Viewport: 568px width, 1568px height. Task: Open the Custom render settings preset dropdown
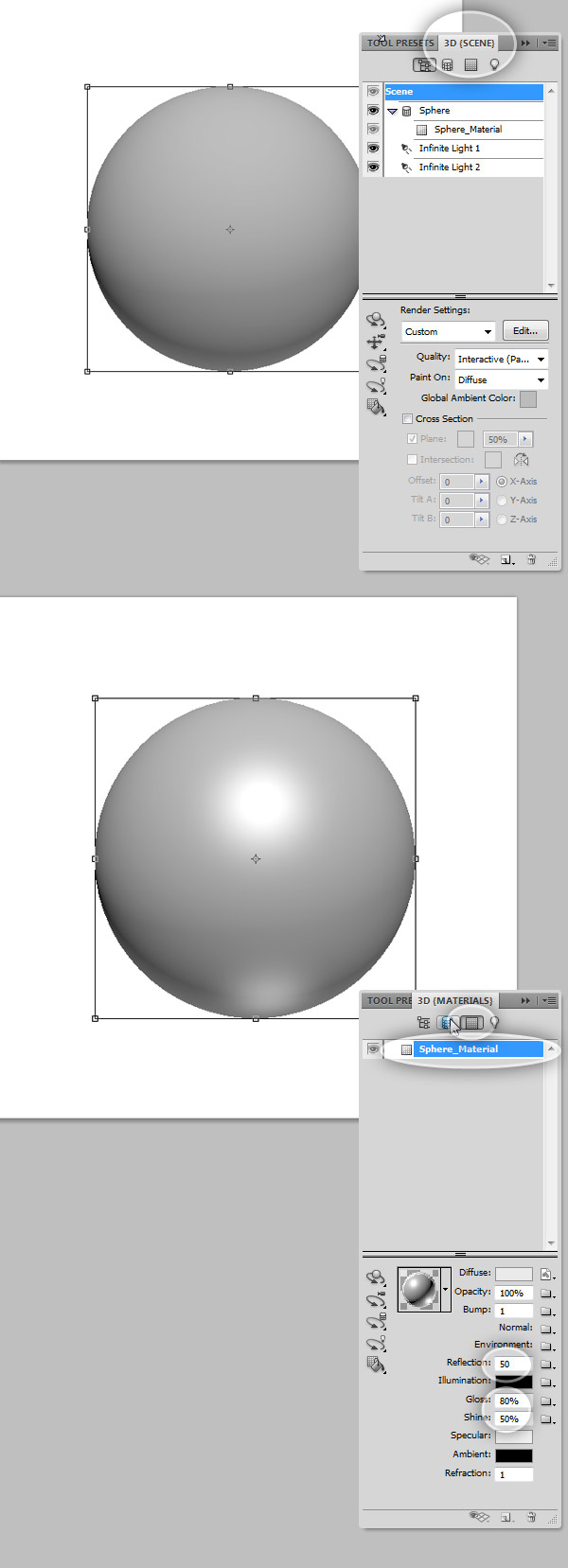click(x=449, y=331)
